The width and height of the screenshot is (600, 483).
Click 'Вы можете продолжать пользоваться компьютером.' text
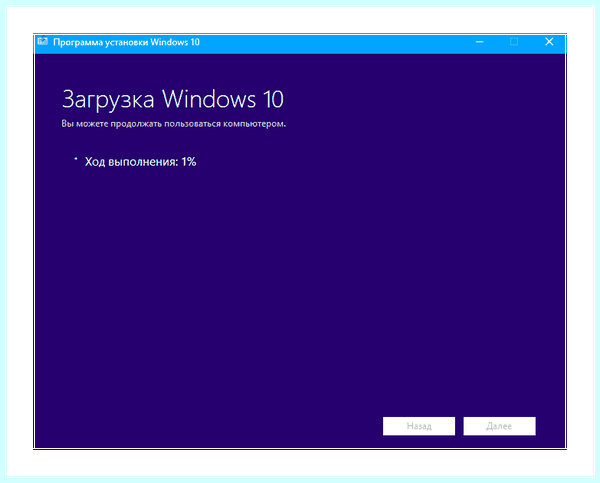click(x=174, y=124)
